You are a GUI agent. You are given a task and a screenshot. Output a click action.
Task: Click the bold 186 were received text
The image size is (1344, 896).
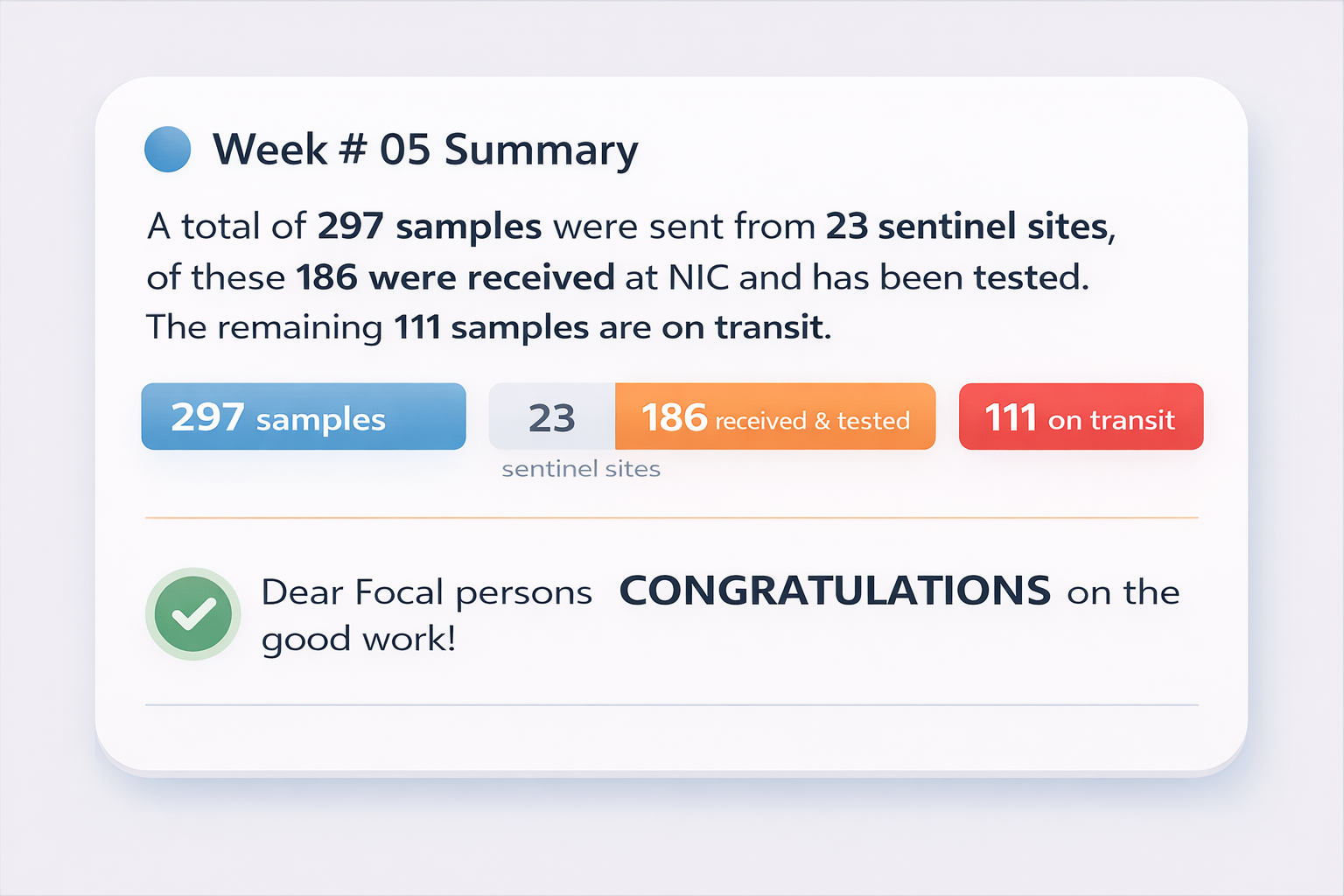[x=455, y=277]
